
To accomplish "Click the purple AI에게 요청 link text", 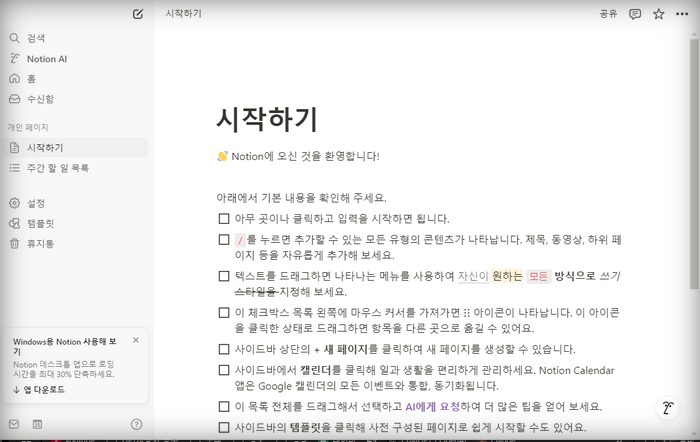I will coord(433,407).
